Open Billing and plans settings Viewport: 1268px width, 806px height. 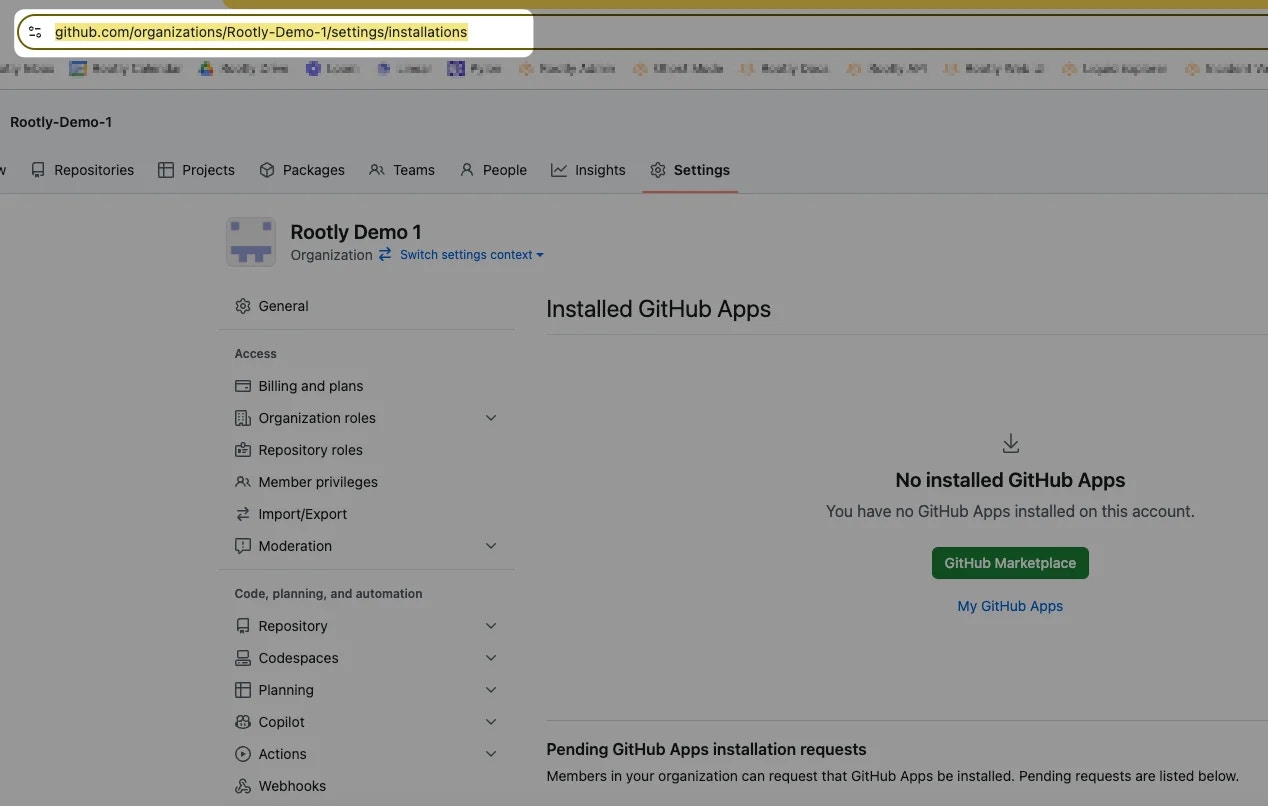click(x=366, y=386)
